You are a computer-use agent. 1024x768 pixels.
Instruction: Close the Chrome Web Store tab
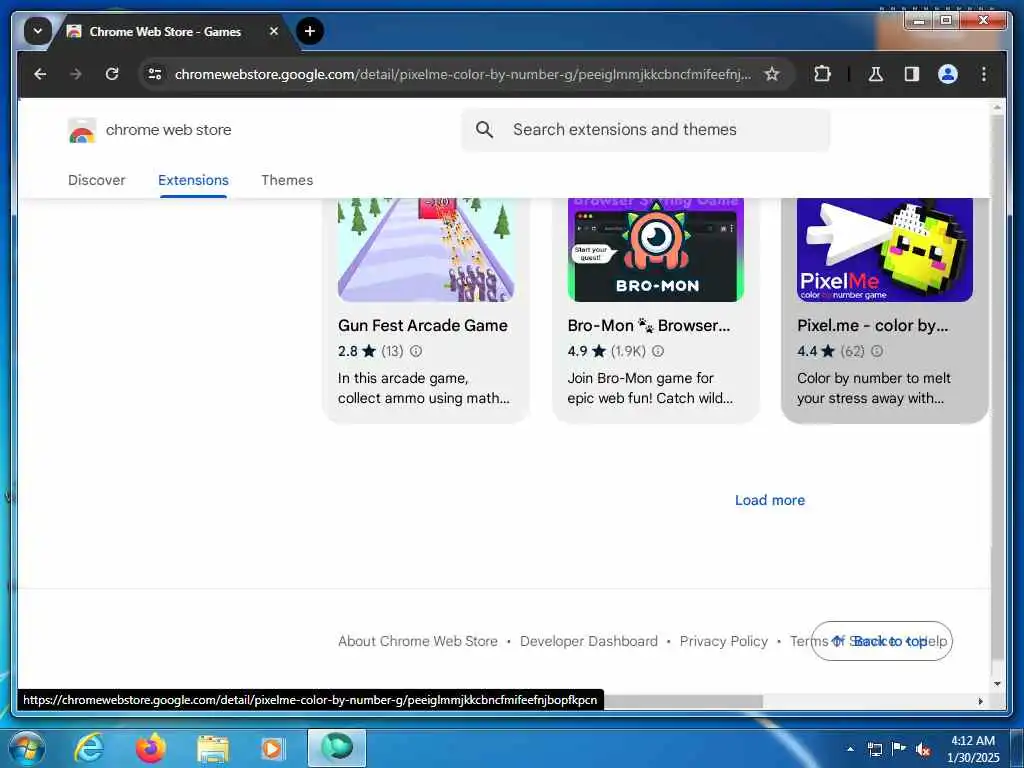coord(274,31)
